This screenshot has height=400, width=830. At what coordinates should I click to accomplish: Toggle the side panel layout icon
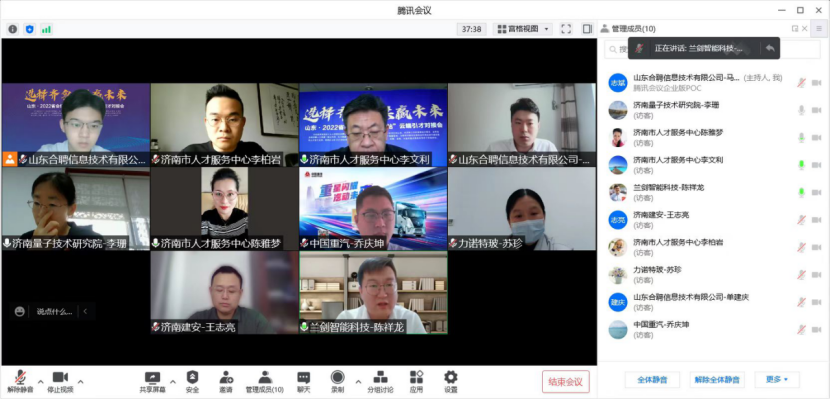click(x=587, y=29)
